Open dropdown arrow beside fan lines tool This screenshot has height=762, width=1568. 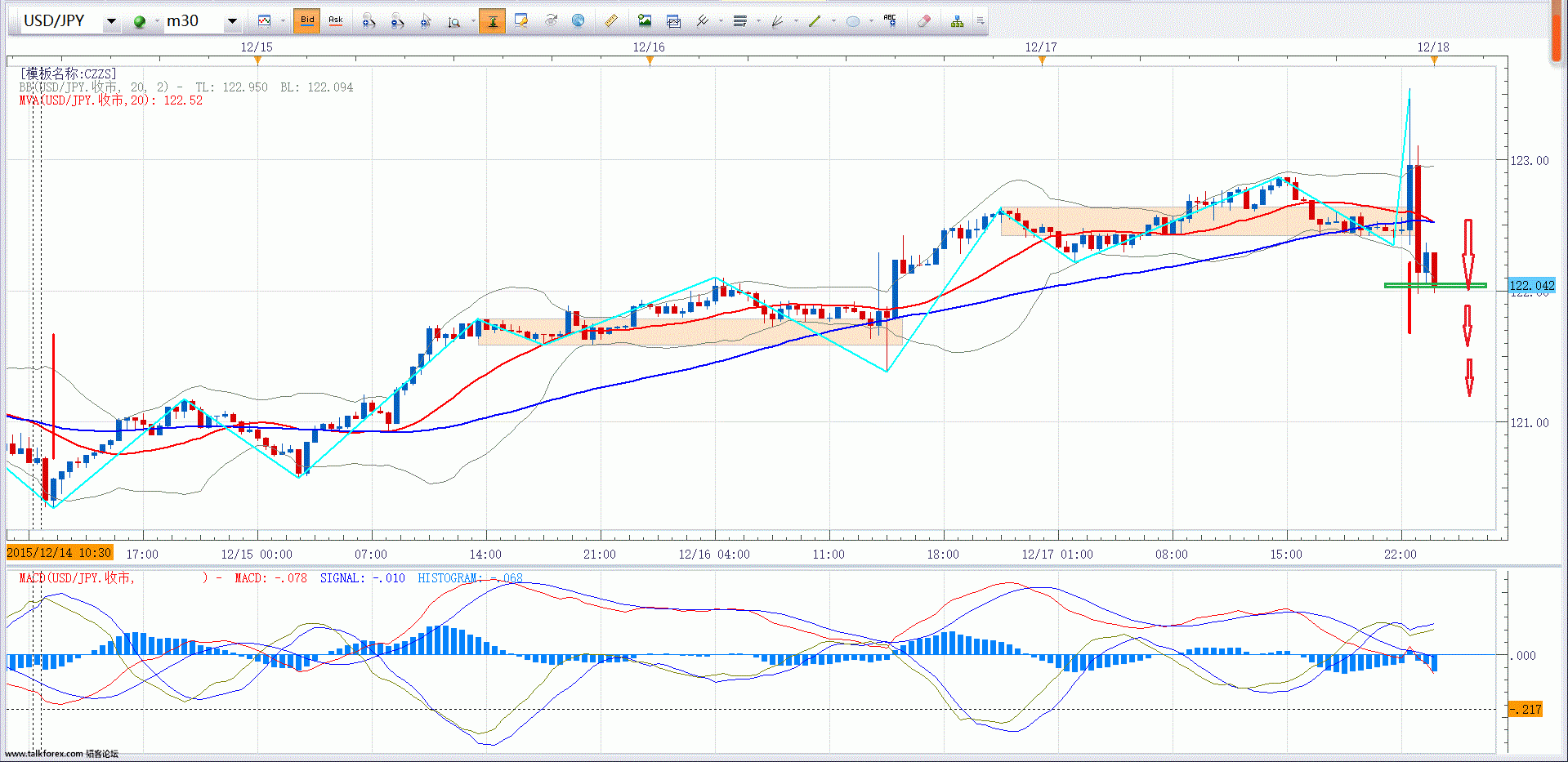(x=796, y=21)
